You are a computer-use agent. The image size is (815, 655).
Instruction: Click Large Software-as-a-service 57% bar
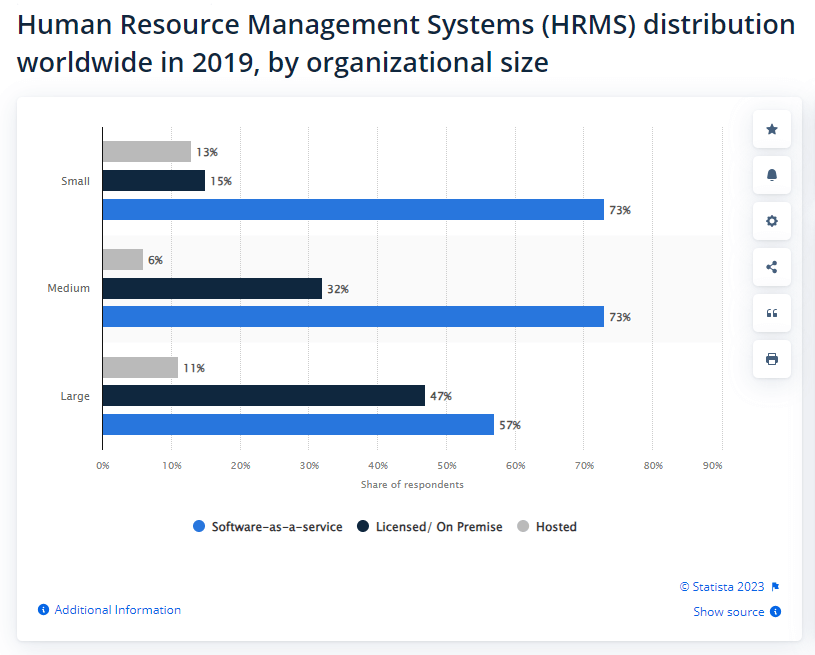[298, 425]
